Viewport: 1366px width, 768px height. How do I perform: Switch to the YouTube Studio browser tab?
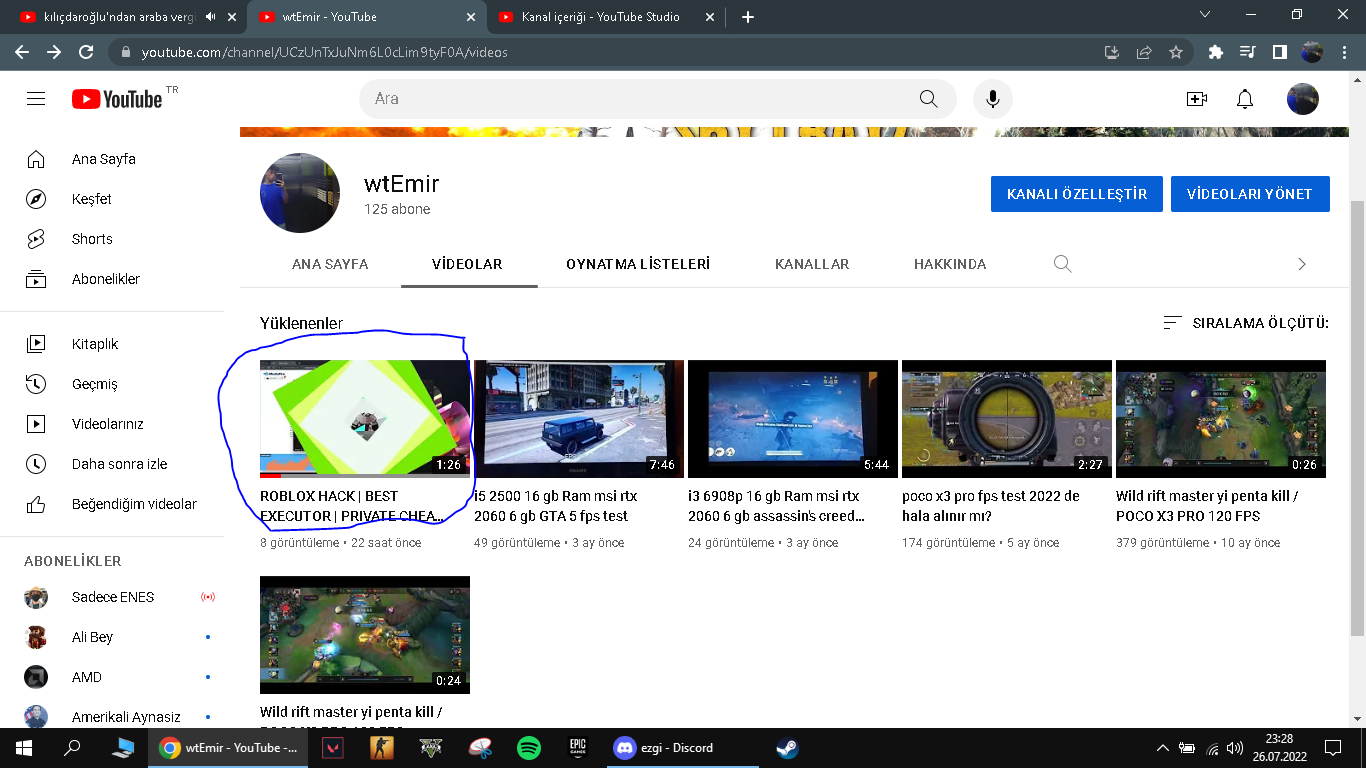[604, 17]
